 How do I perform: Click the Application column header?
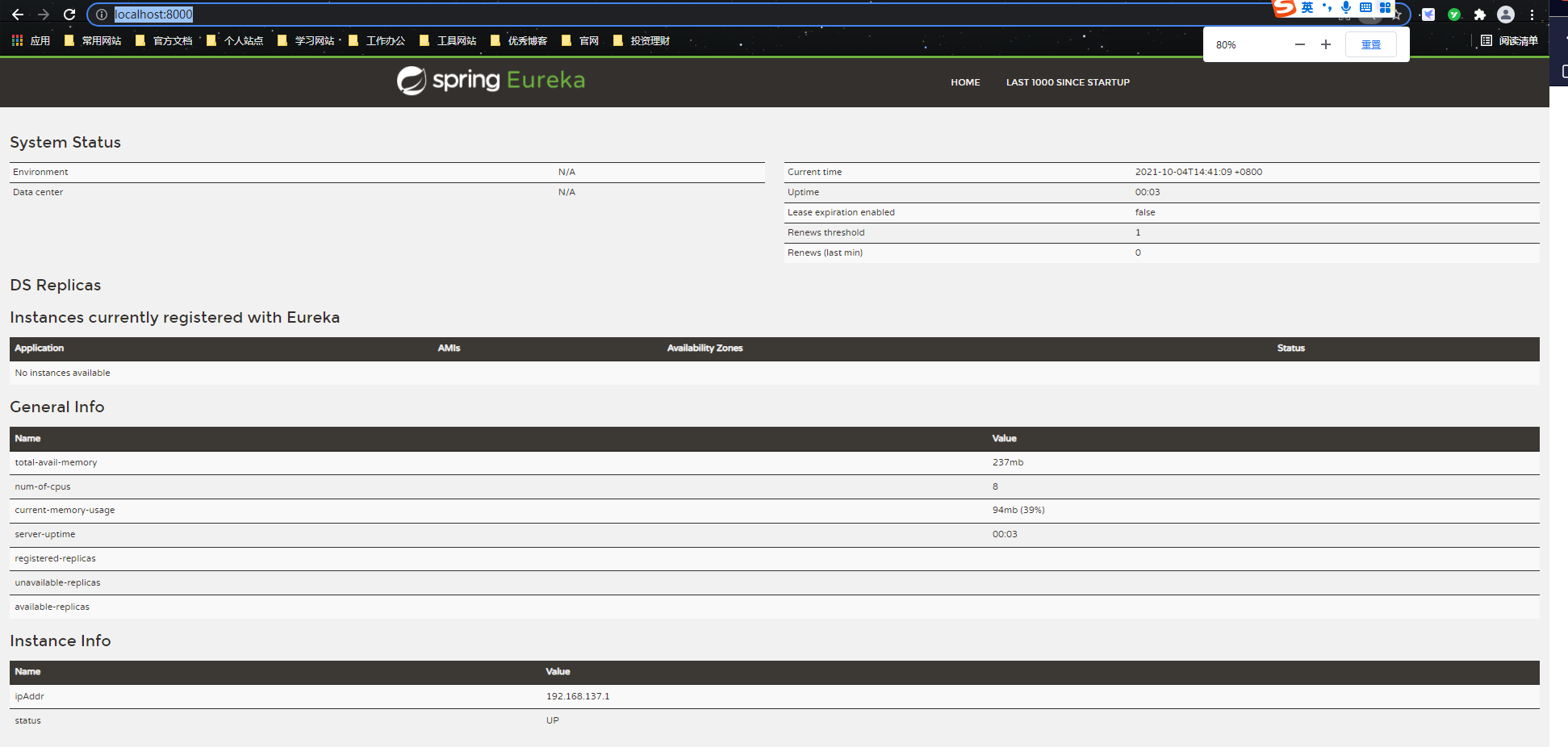[x=39, y=348]
